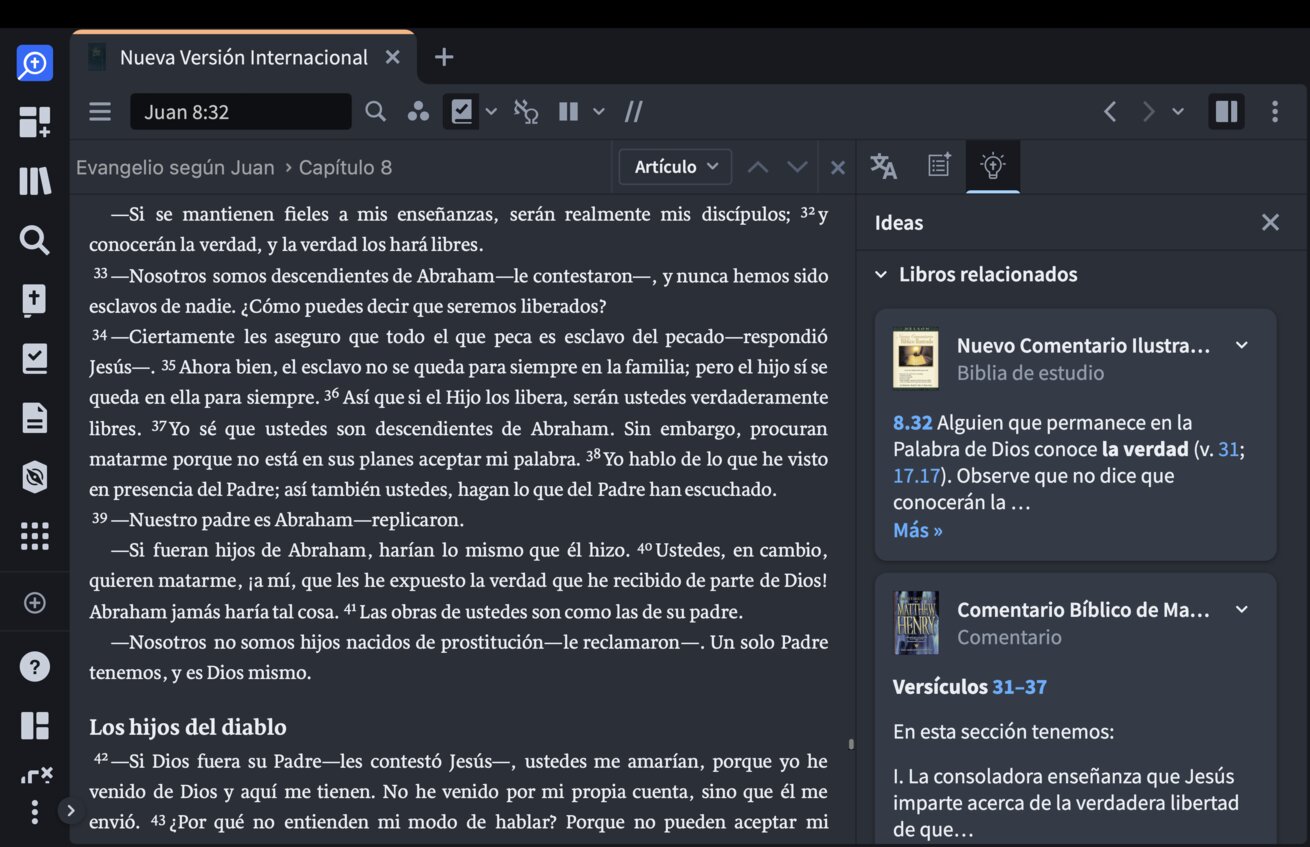Image resolution: width=1310 pixels, height=847 pixels.
Task: Toggle the side panel split-view button
Action: [1226, 111]
